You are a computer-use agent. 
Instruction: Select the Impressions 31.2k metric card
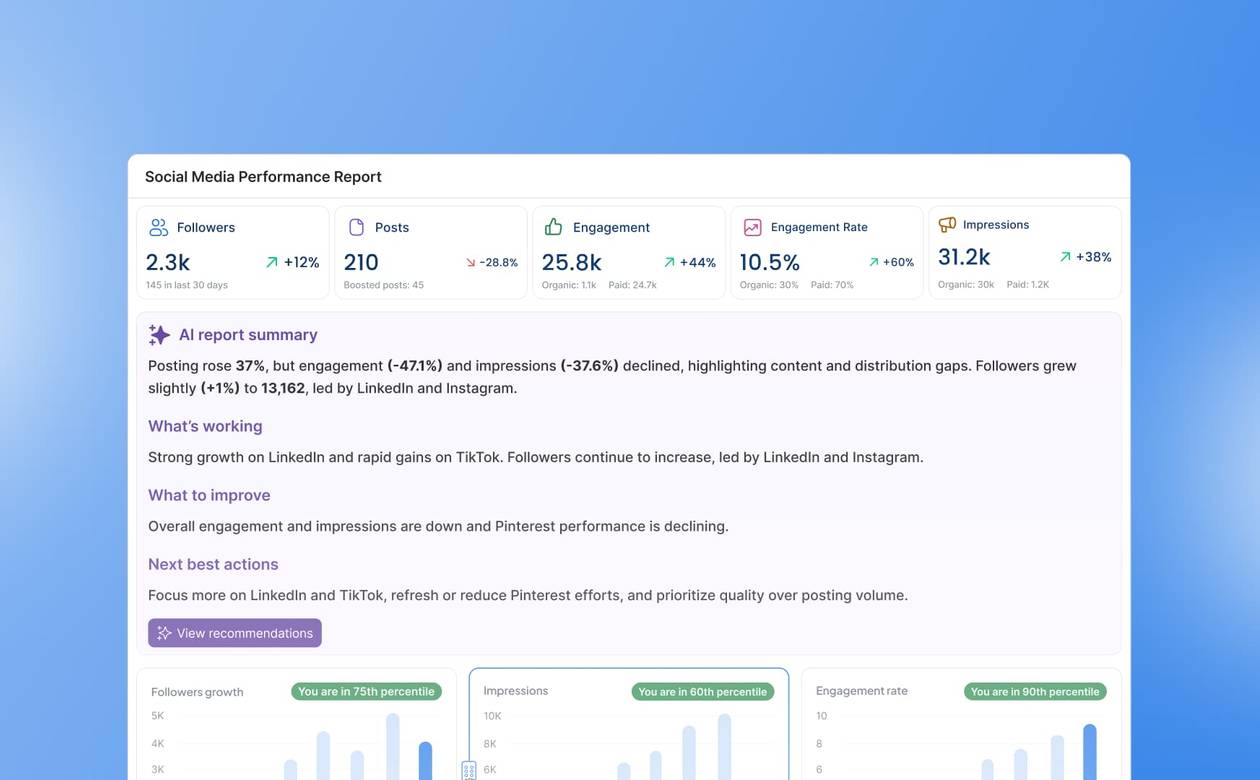click(x=1025, y=253)
